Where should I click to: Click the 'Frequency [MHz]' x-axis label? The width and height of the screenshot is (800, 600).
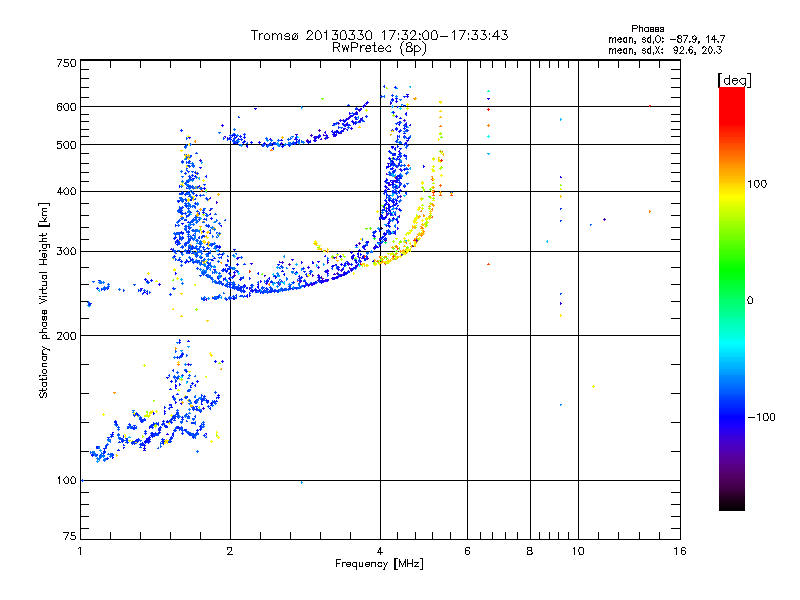click(x=379, y=563)
